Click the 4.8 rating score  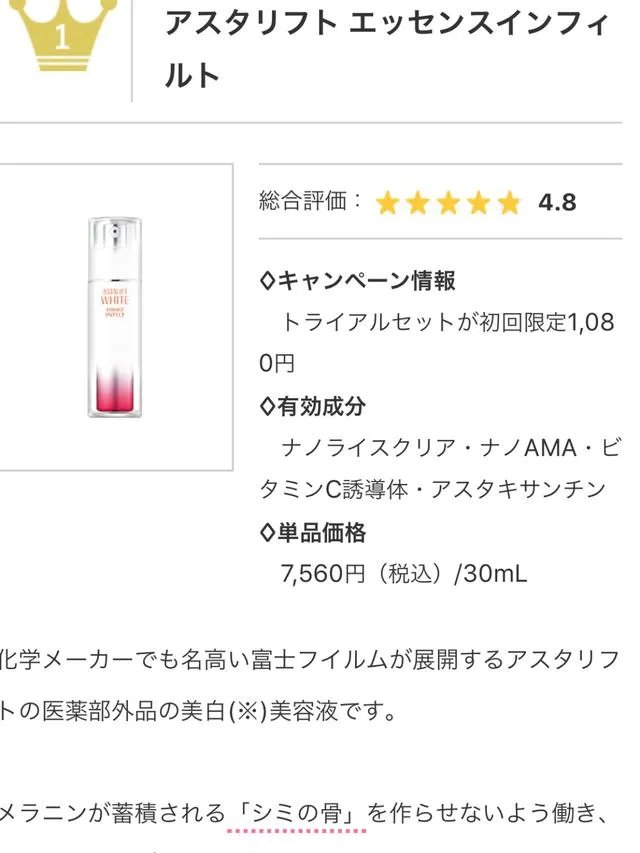coord(557,203)
